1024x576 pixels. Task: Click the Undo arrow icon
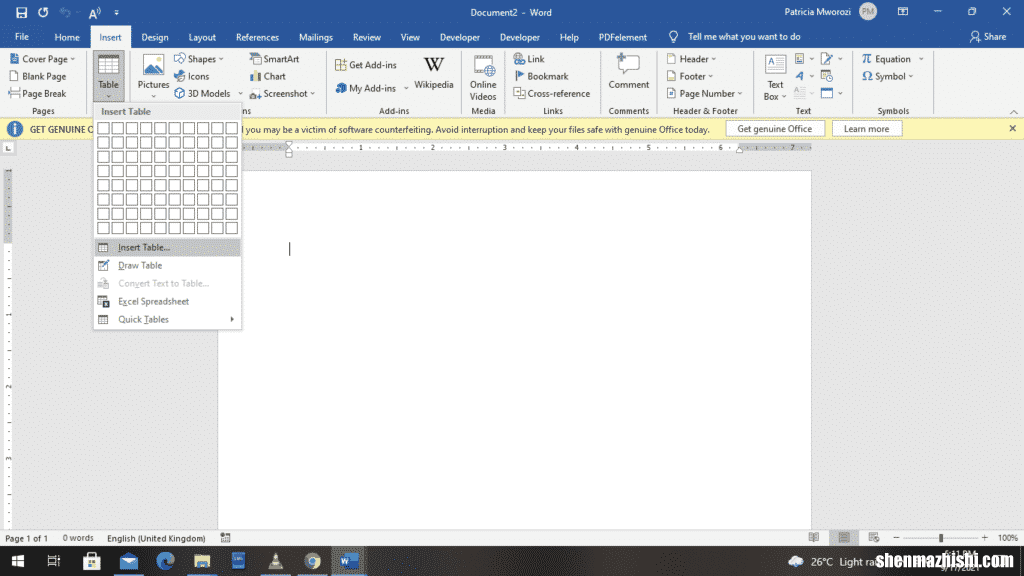[65, 12]
